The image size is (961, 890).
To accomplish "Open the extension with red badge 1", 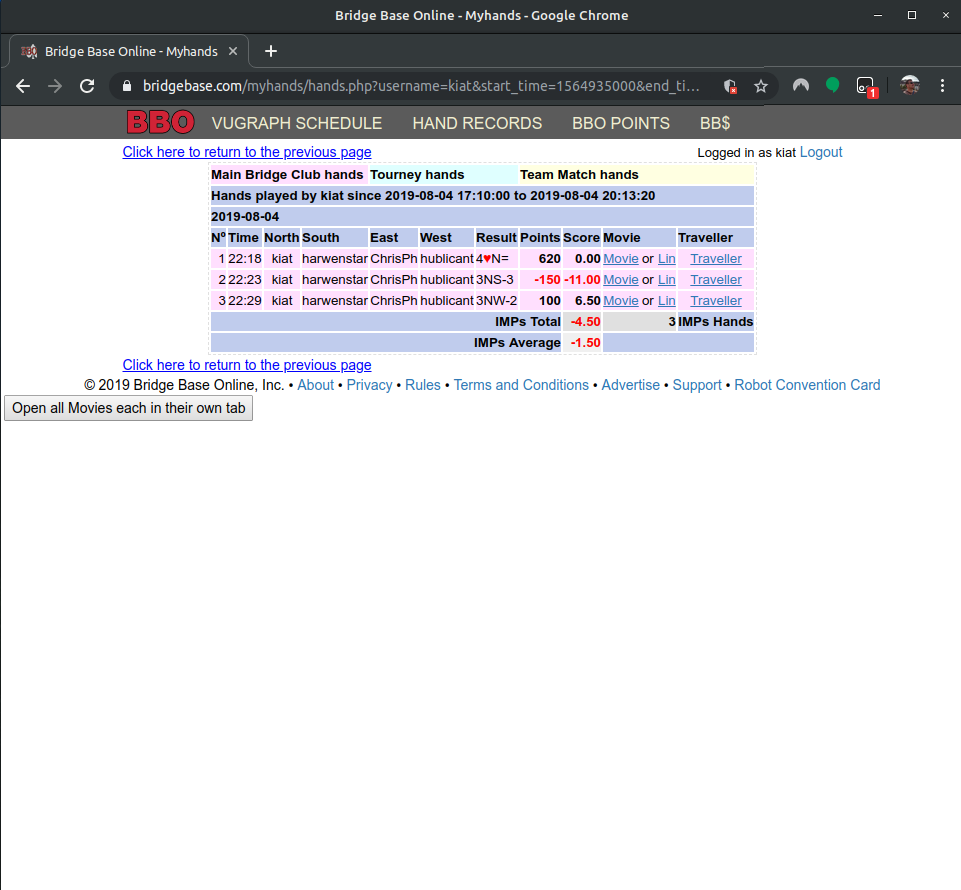I will click(866, 86).
